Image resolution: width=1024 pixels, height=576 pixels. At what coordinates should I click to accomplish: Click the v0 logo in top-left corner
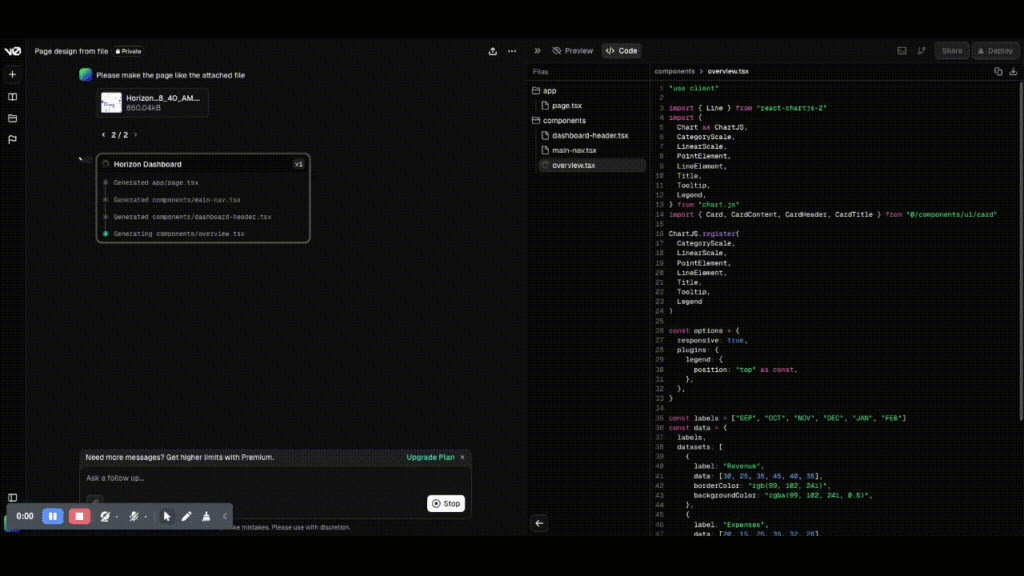click(x=11, y=51)
